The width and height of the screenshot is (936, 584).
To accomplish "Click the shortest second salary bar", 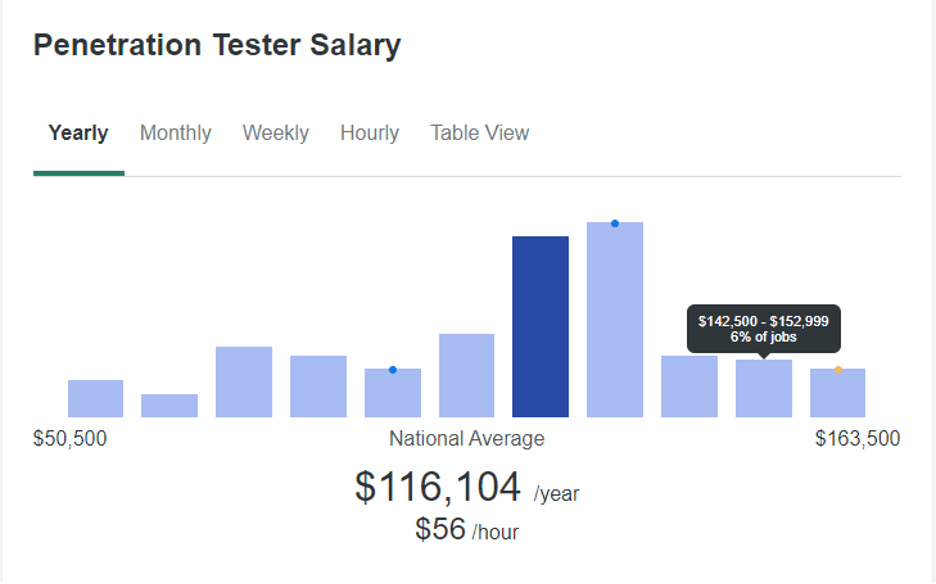I will tap(170, 406).
